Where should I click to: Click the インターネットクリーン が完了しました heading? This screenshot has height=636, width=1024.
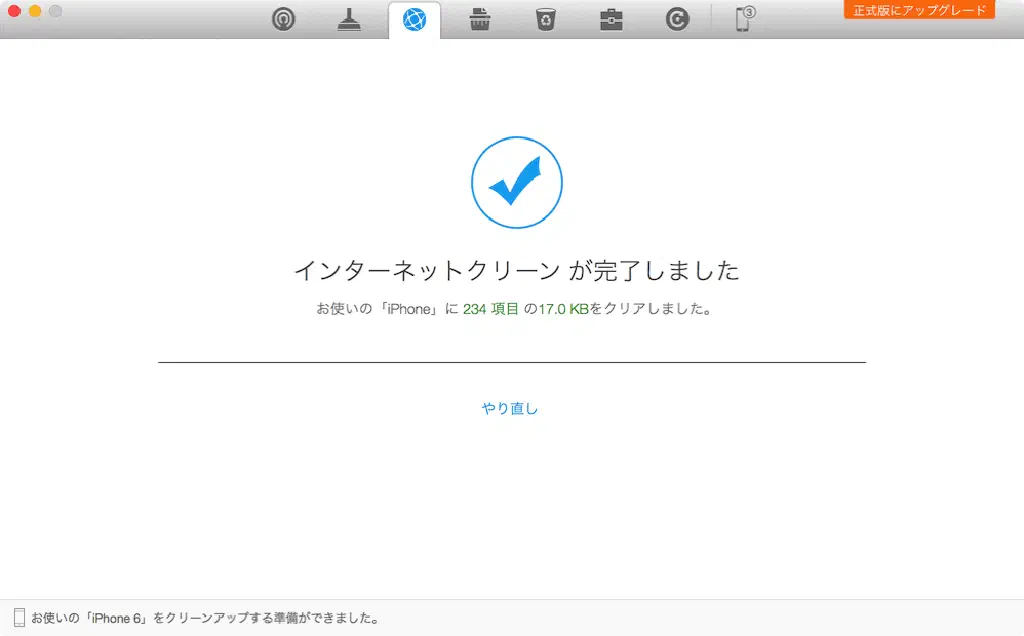pyautogui.click(x=516, y=270)
